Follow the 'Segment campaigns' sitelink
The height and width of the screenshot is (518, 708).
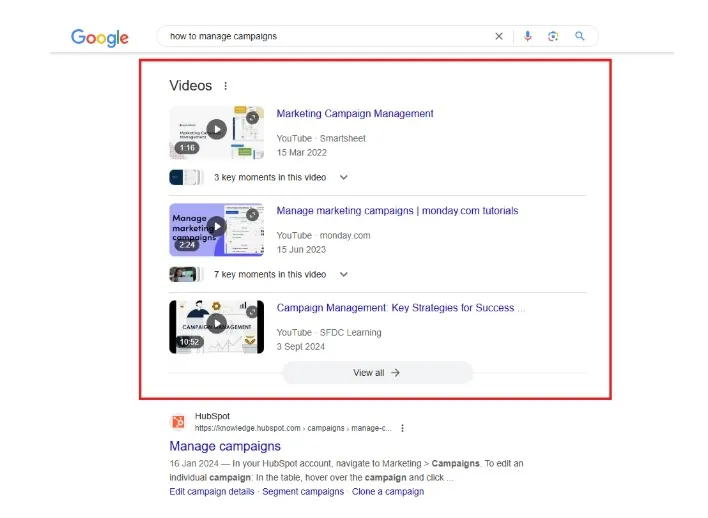click(303, 492)
